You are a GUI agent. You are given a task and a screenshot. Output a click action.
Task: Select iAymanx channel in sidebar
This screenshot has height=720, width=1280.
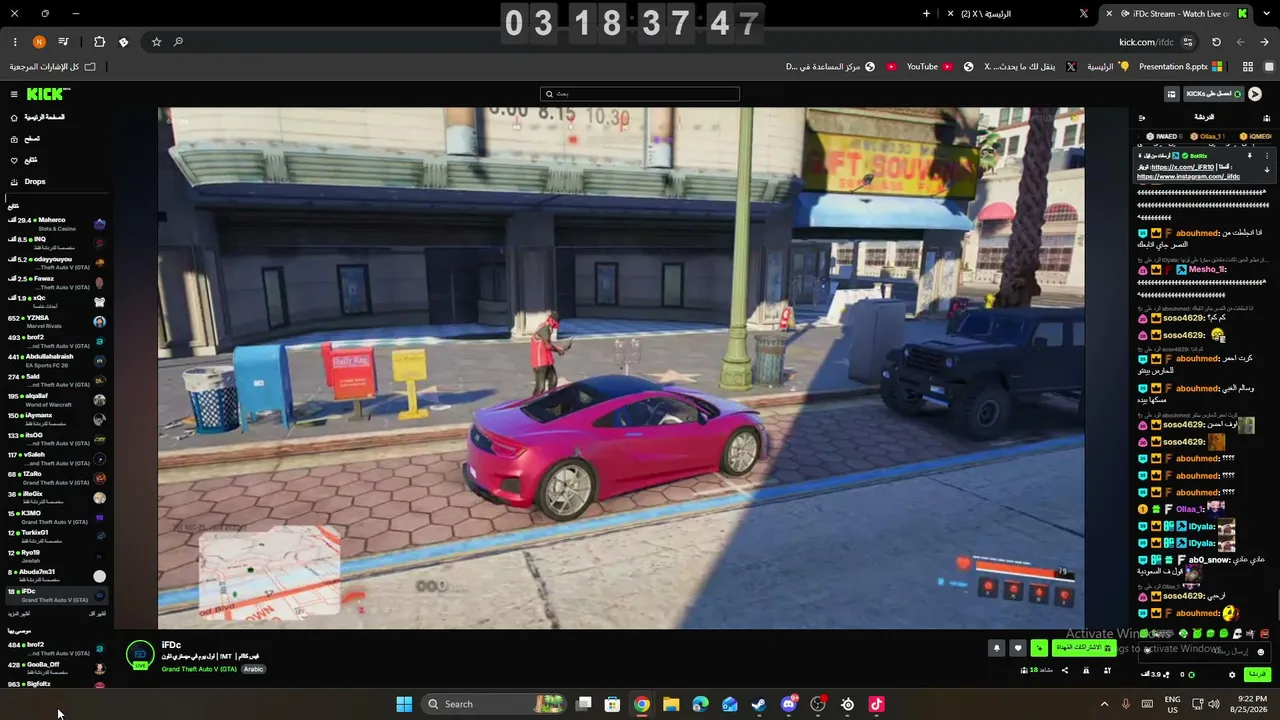click(56, 418)
